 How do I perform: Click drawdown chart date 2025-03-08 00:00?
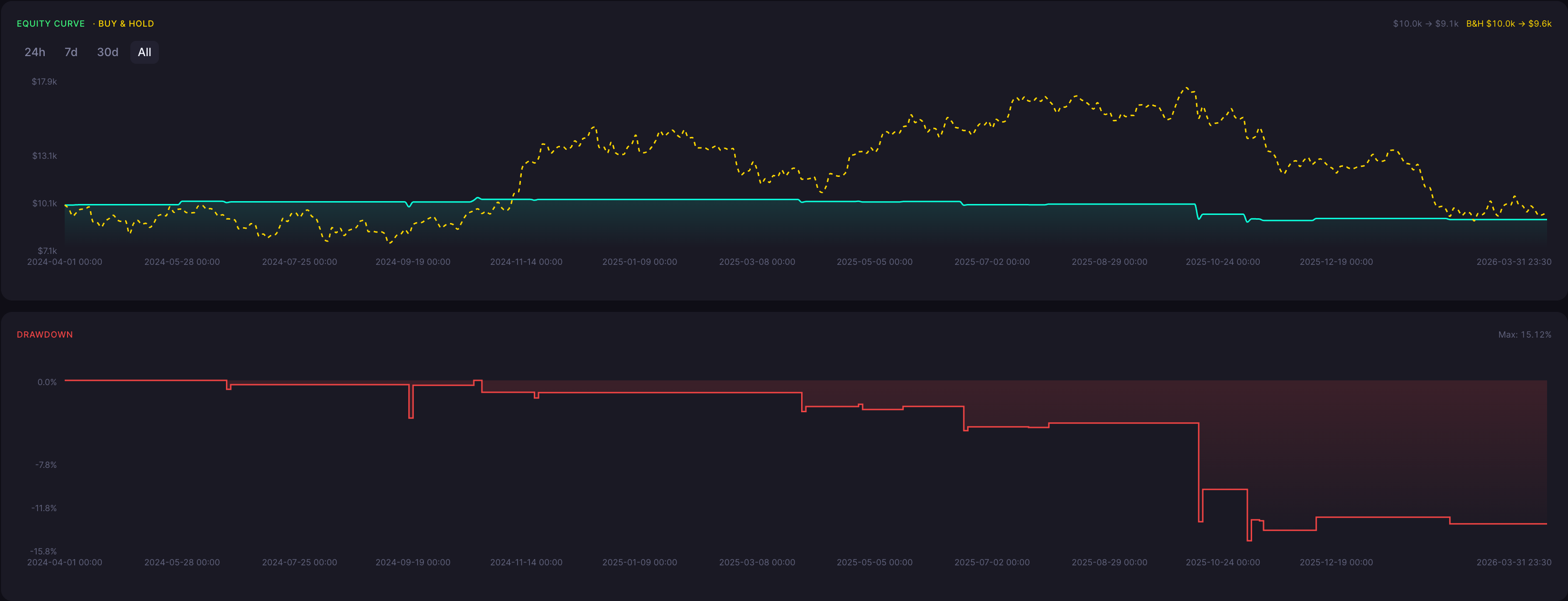tap(756, 562)
